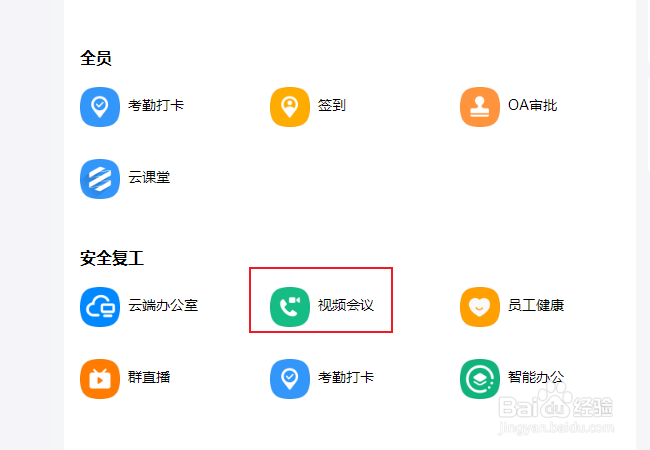Click the yellow 签到 location icon
Viewport: 650px width, 450px height.
pyautogui.click(x=290, y=107)
